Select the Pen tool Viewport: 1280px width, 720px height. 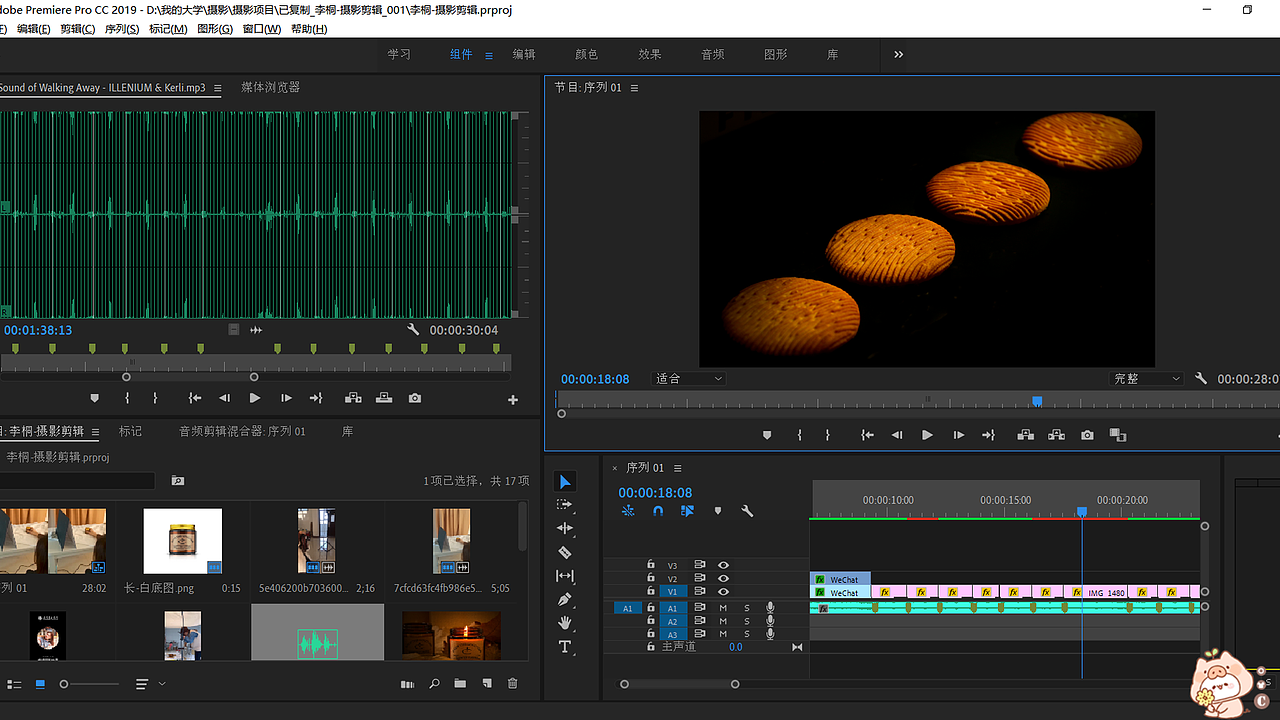click(565, 600)
